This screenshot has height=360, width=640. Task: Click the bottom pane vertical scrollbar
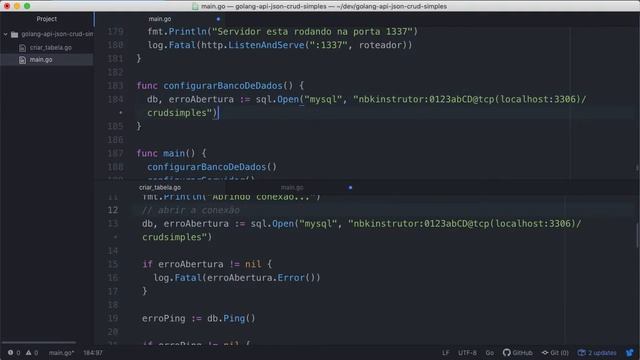click(x=638, y=236)
